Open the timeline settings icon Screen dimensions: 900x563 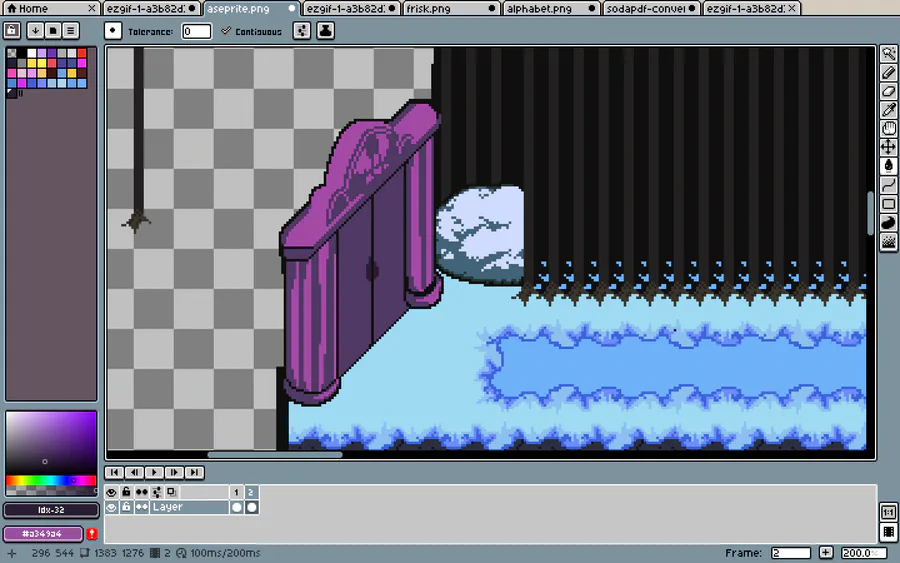click(x=157, y=492)
